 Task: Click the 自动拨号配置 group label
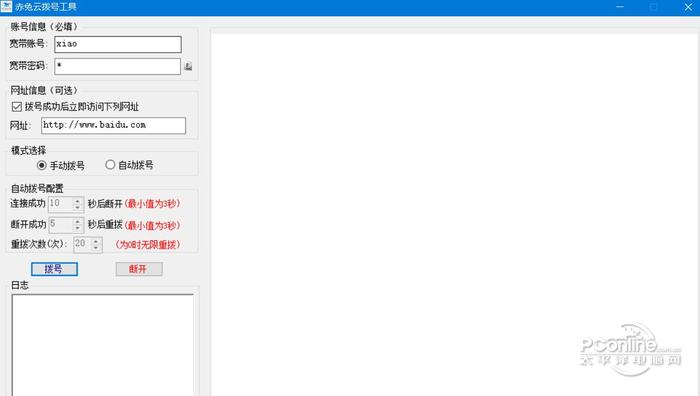pyautogui.click(x=37, y=188)
